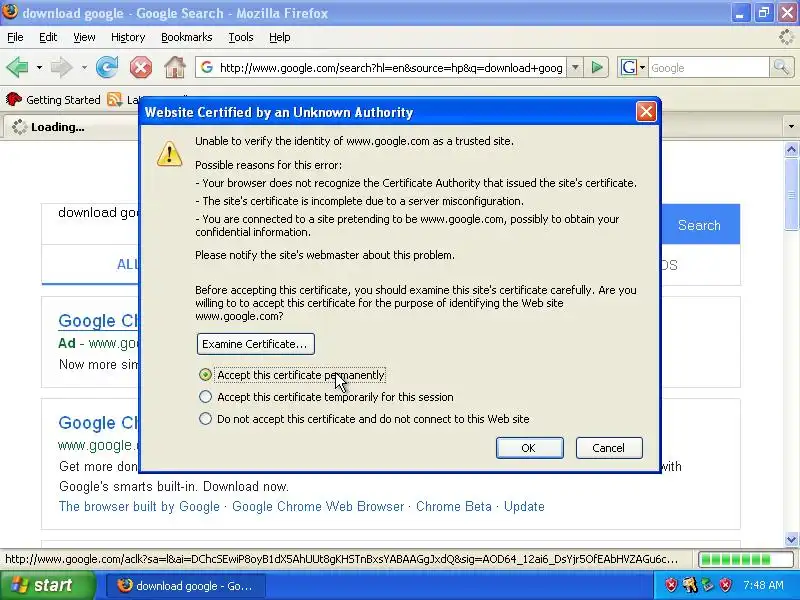Click the loading throbber in toolbar corner
800x600 pixels.
coord(786,37)
